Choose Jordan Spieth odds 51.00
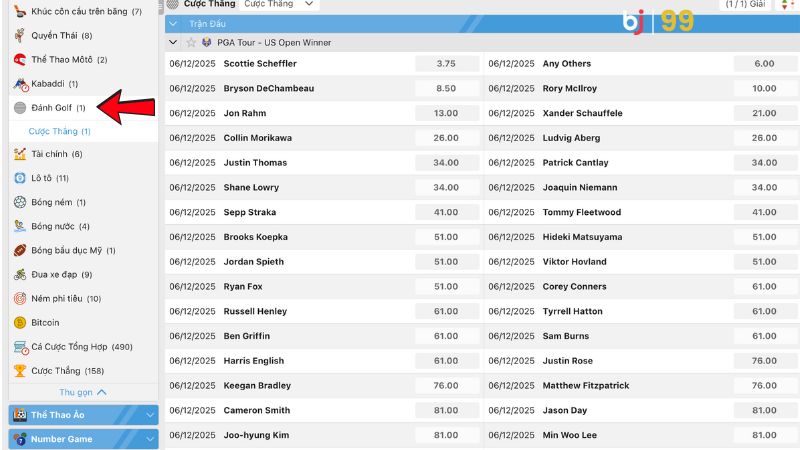800x450 pixels. click(x=446, y=262)
